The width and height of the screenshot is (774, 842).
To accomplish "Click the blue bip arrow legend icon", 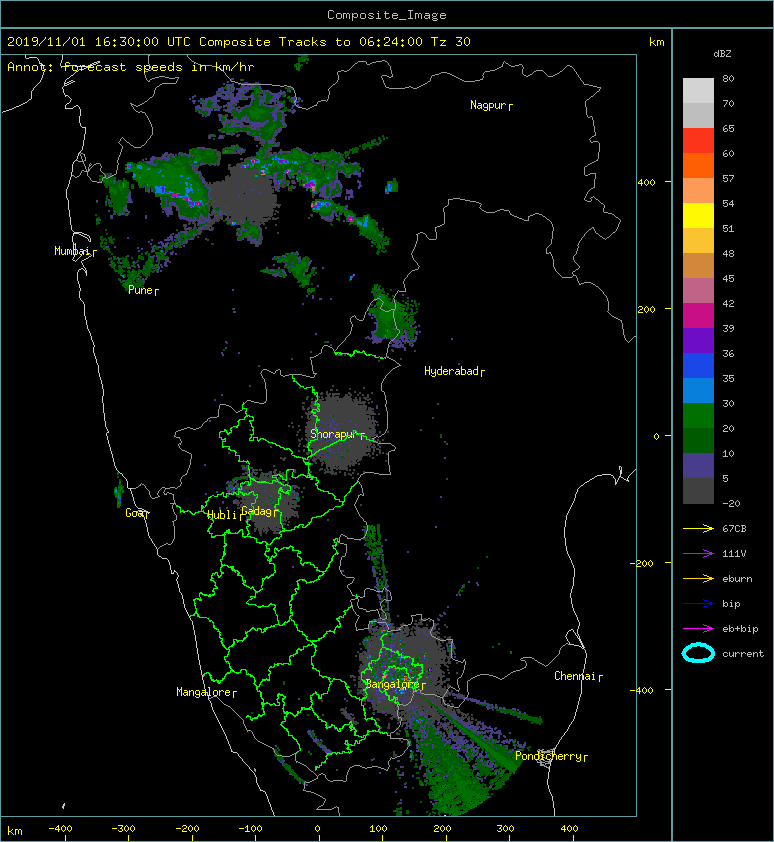I will tap(698, 604).
